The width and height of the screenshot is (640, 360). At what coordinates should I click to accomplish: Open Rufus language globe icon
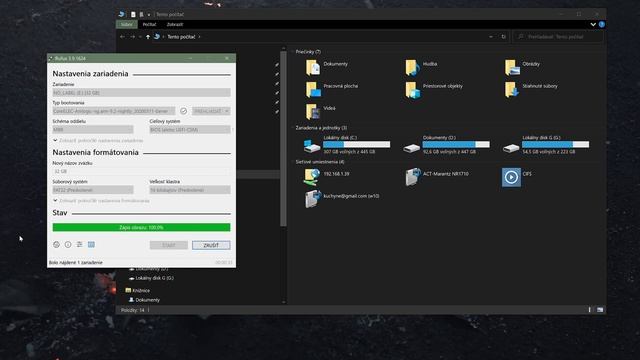click(x=56, y=244)
